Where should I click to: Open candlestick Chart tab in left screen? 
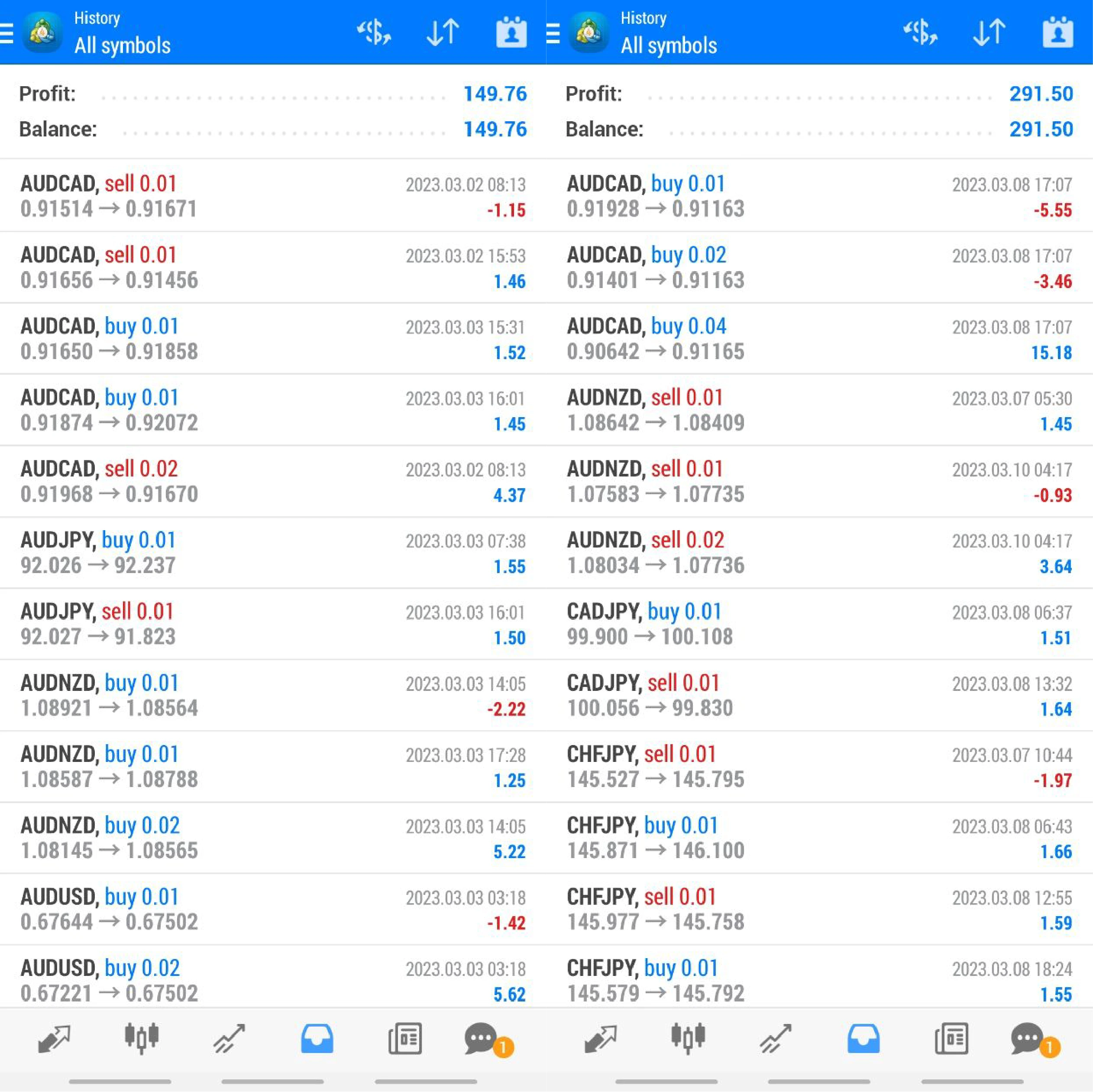point(142,1038)
